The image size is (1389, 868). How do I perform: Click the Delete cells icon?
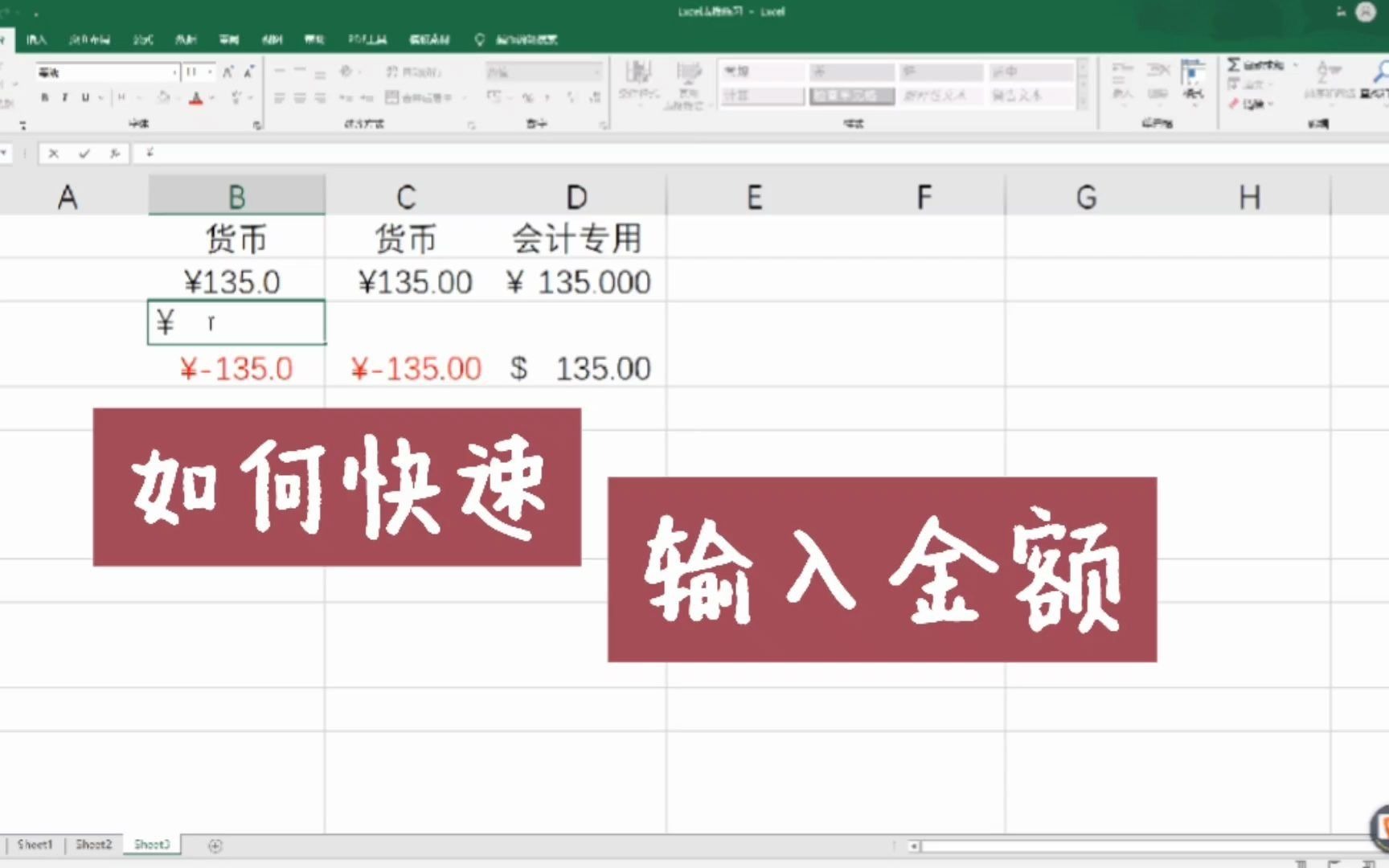[1157, 81]
